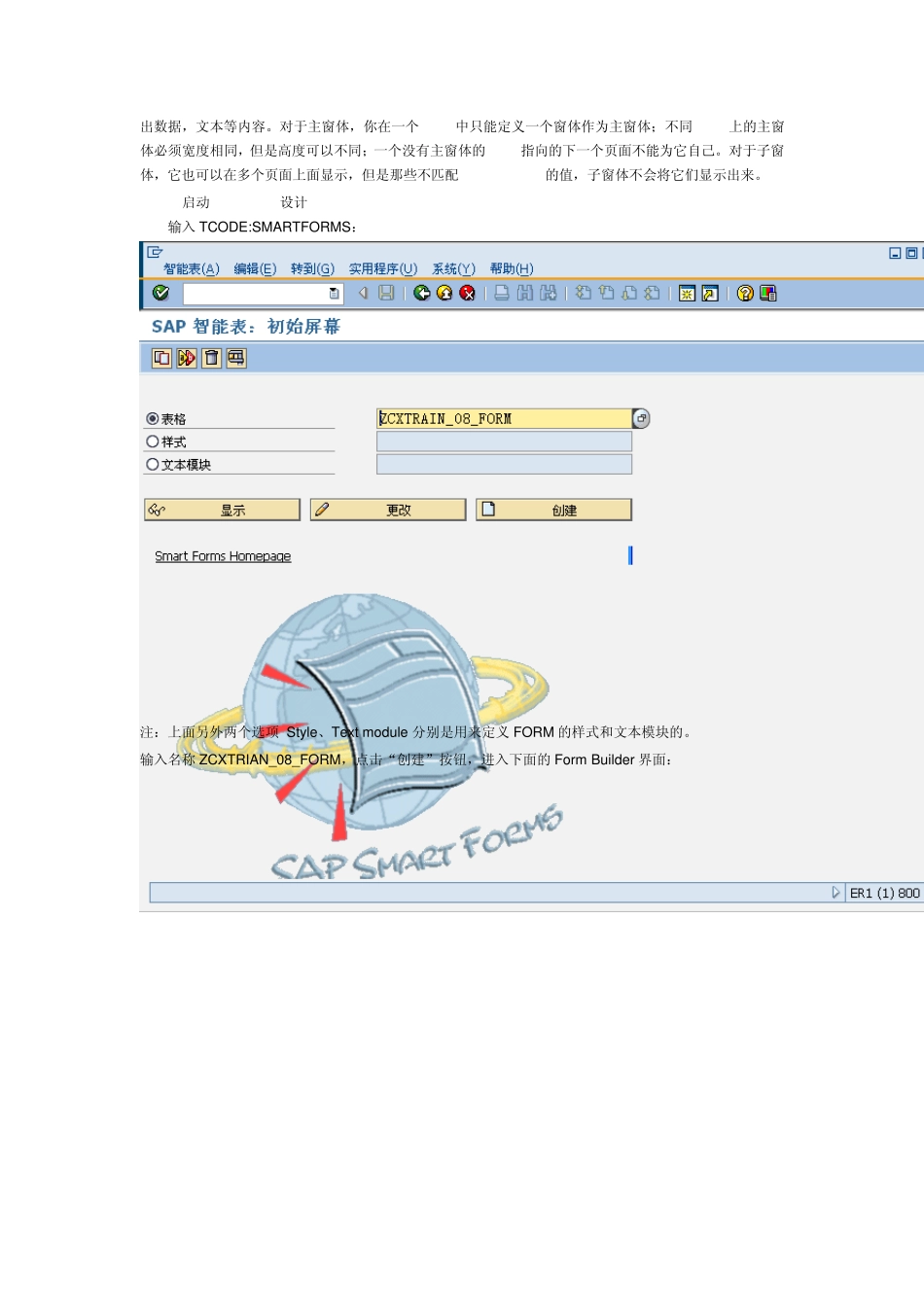Click the Last Page icon
924x1307 pixels.
coord(653,293)
